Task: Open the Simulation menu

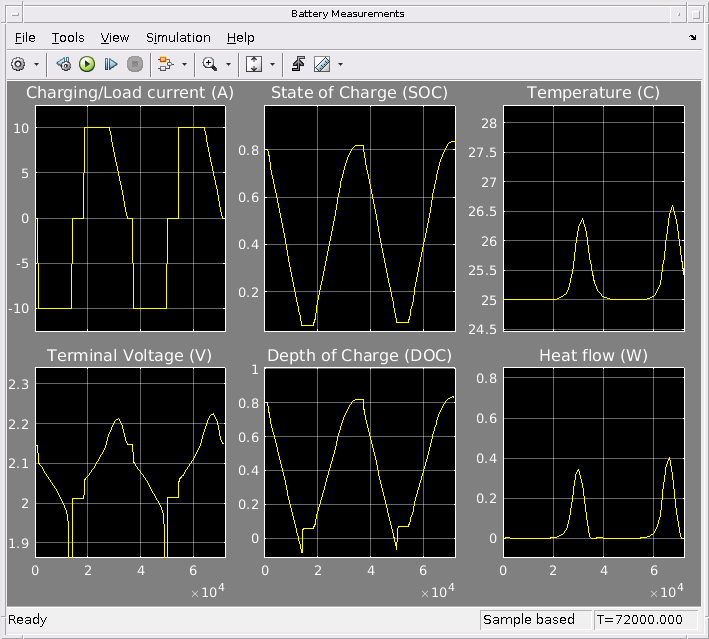Action: pyautogui.click(x=178, y=37)
